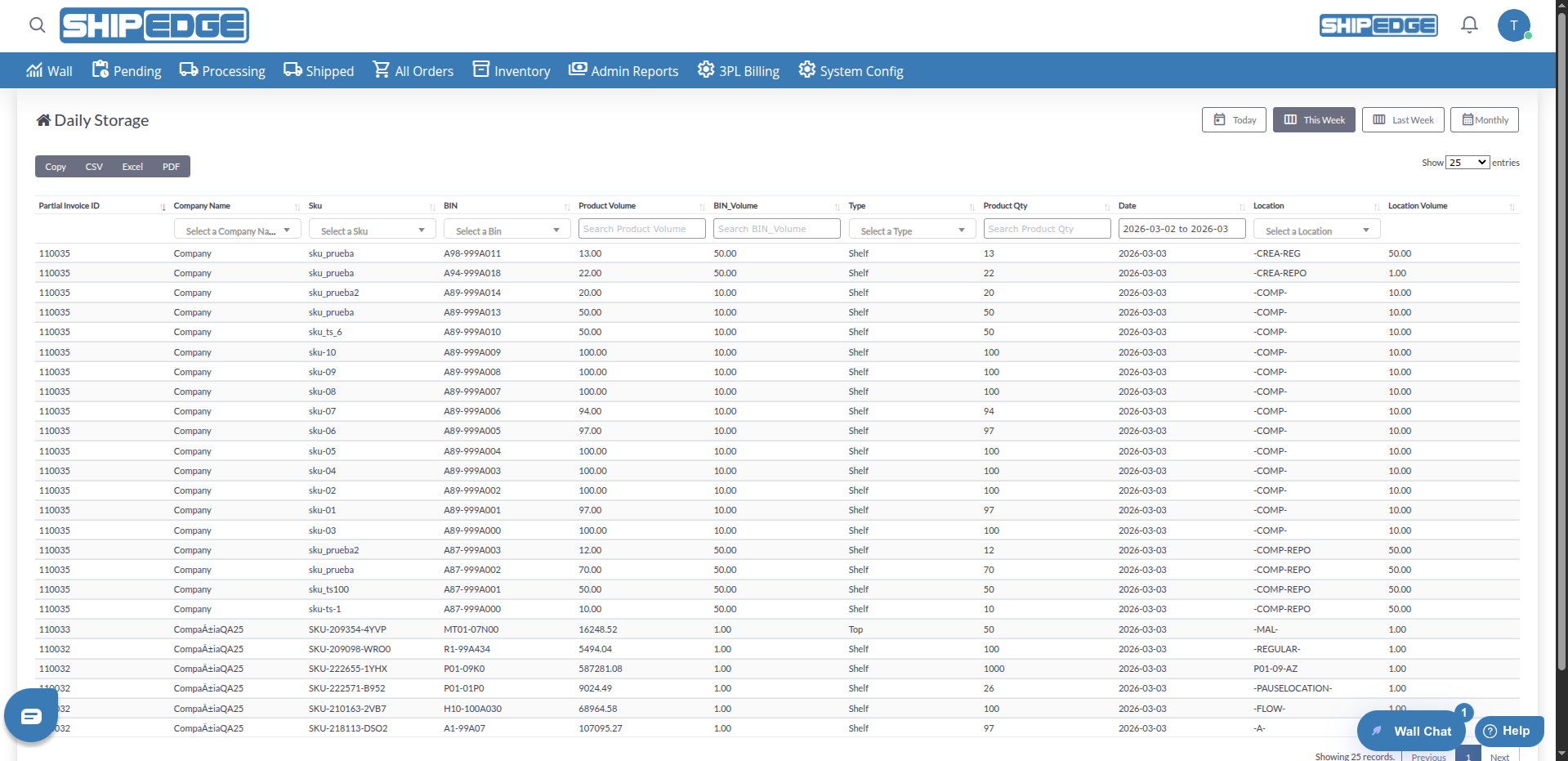
Task: Change the Show entries count dropdown
Action: 1467,163
